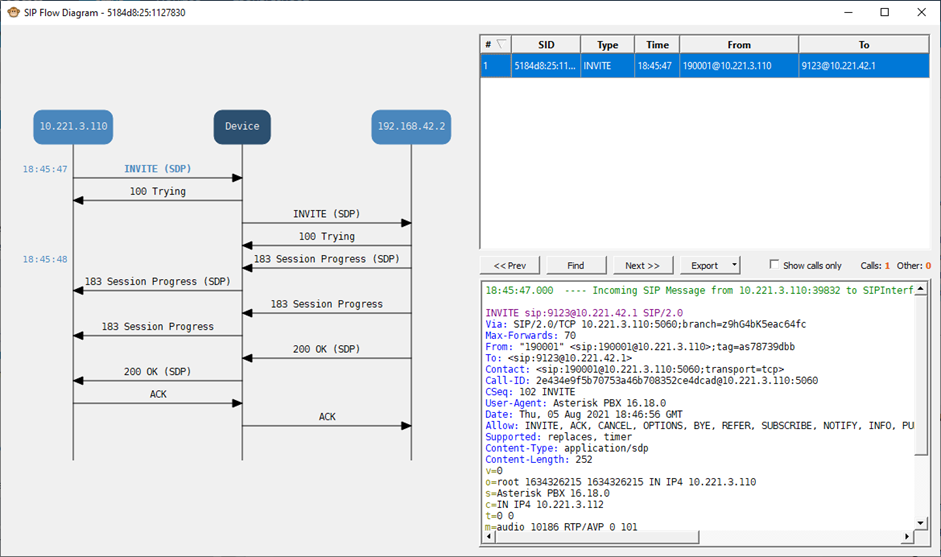Viewport: 941px width, 557px height.
Task: Go to next message with Next >>
Action: [x=642, y=265]
